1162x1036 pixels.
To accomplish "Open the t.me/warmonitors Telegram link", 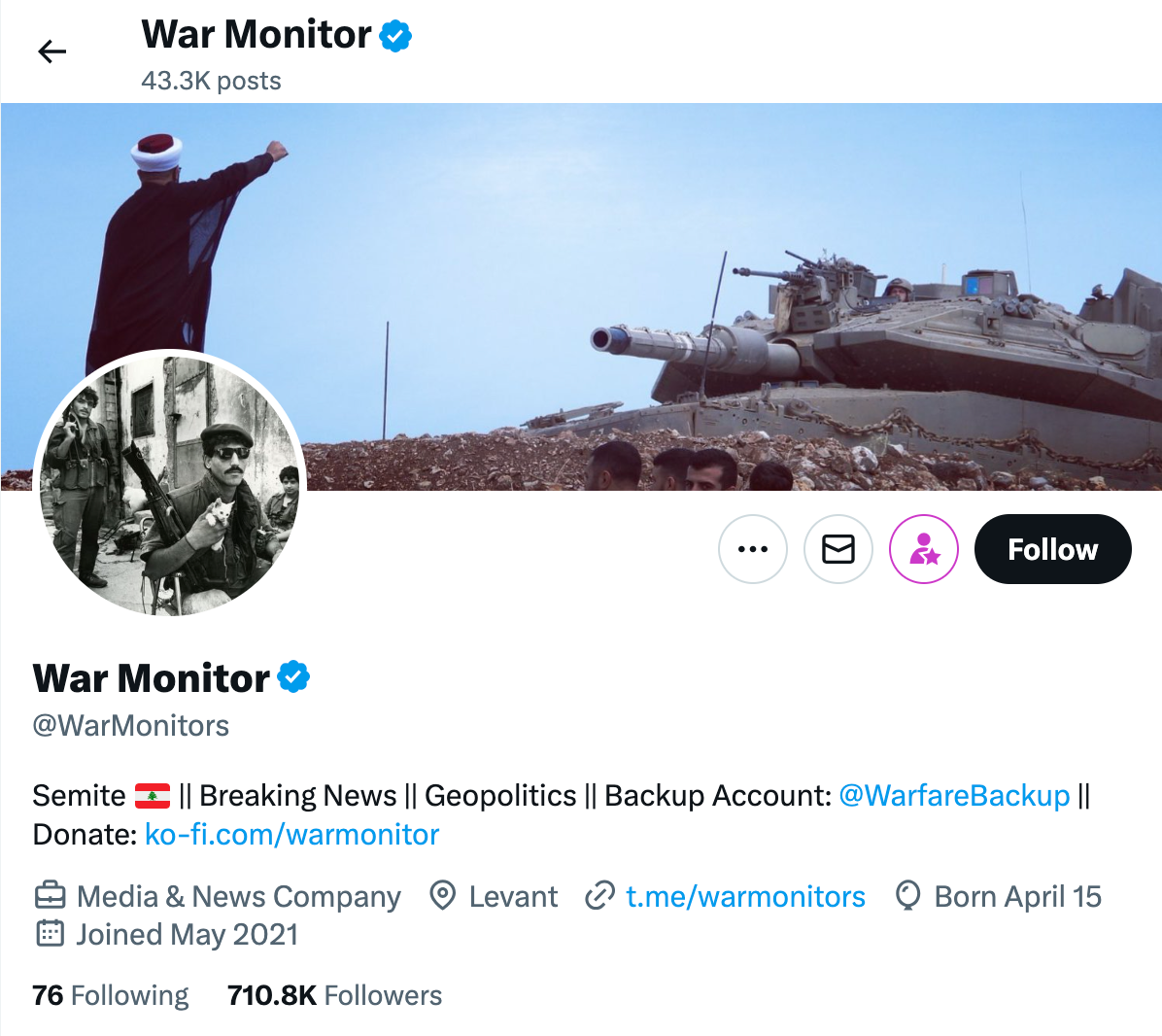I will click(744, 896).
